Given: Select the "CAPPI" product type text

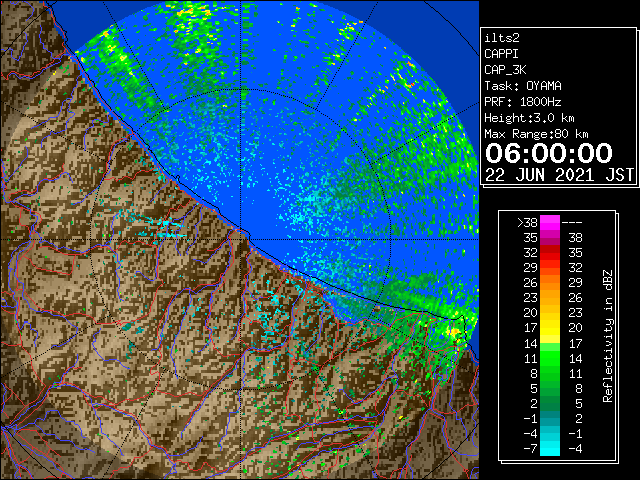Looking at the screenshot, I should click(x=501, y=54).
